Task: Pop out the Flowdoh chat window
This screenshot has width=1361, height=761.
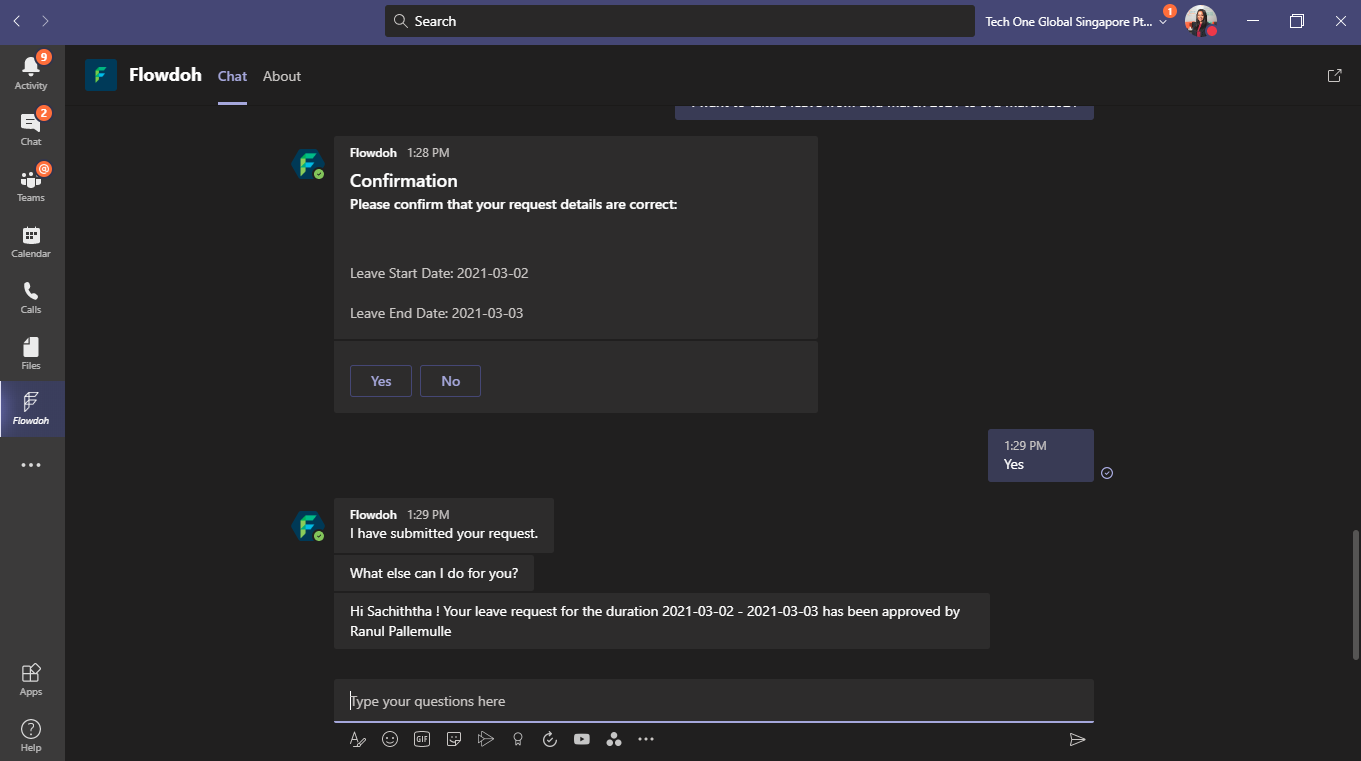Action: tap(1334, 75)
